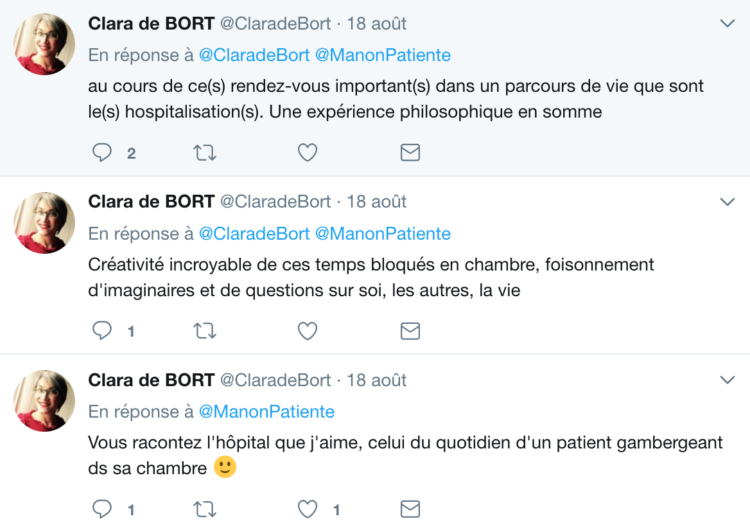Reply to the 'Une expérience philosophique' tweet
Viewport: 750px width, 532px height.
pos(102,153)
